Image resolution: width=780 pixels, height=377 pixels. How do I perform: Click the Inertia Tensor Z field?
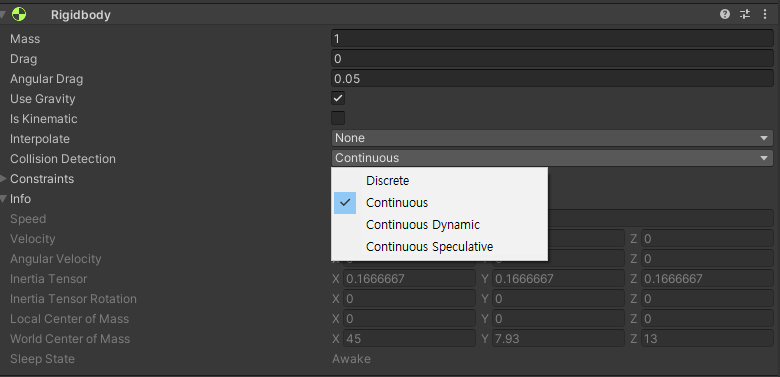pos(707,279)
